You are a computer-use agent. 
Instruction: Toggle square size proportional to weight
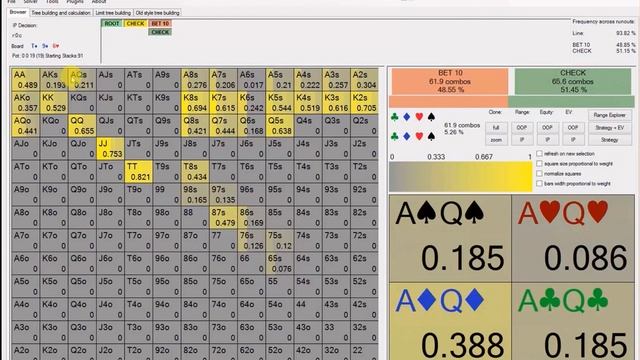539,163
